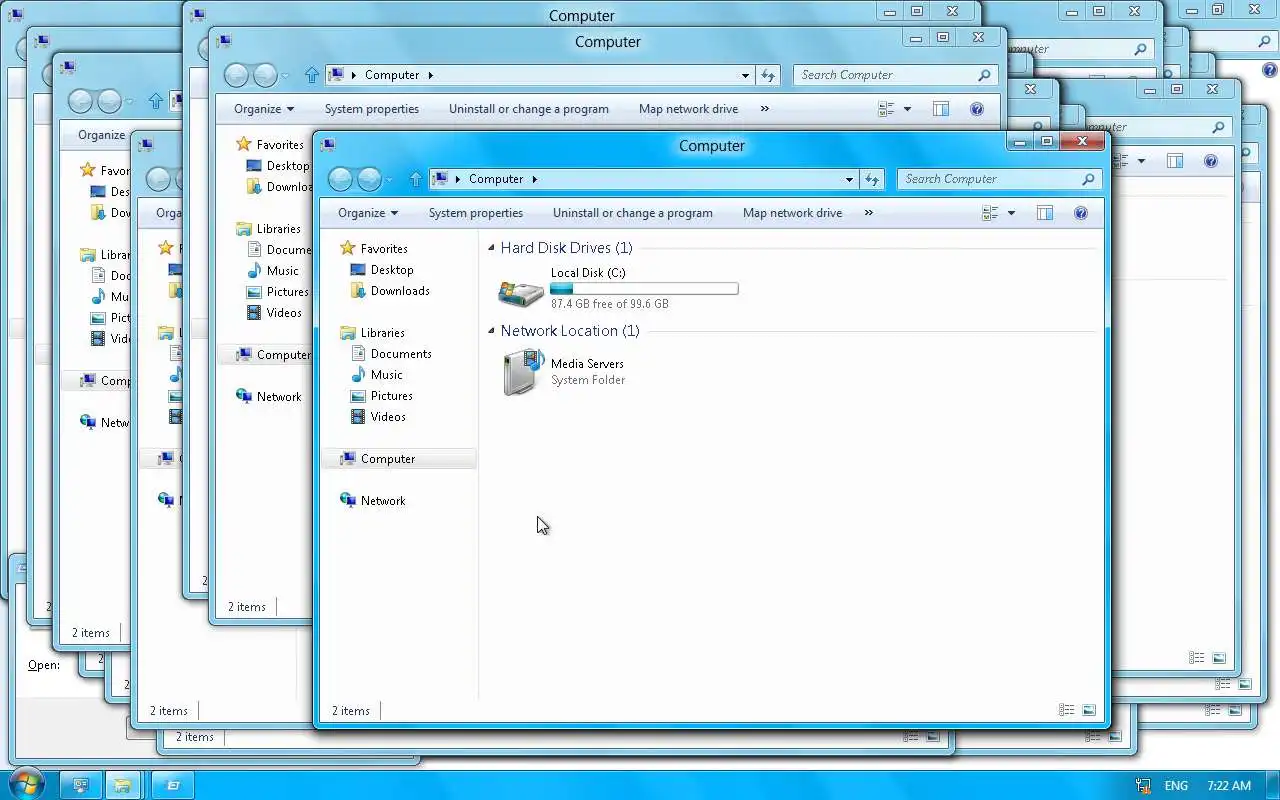Collapse the Network Location (1) group
1280x800 pixels.
pyautogui.click(x=491, y=330)
